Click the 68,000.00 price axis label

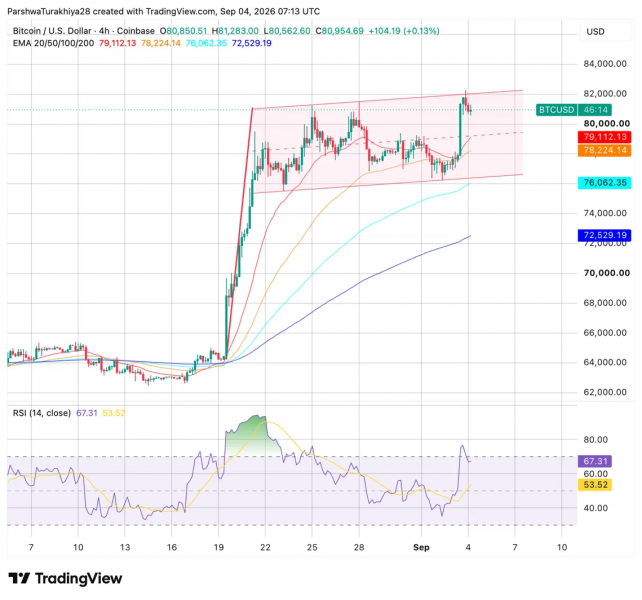coord(605,303)
